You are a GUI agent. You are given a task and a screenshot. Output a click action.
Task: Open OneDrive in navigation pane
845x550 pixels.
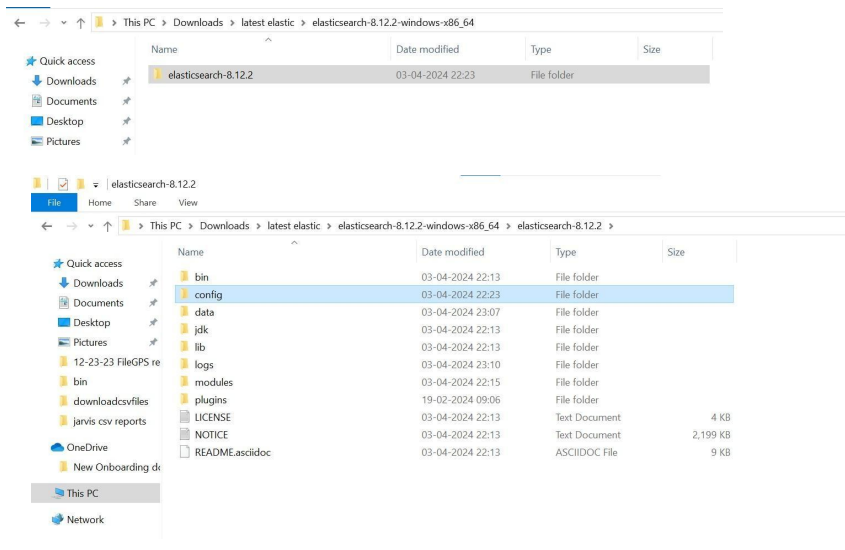pyautogui.click(x=79, y=448)
